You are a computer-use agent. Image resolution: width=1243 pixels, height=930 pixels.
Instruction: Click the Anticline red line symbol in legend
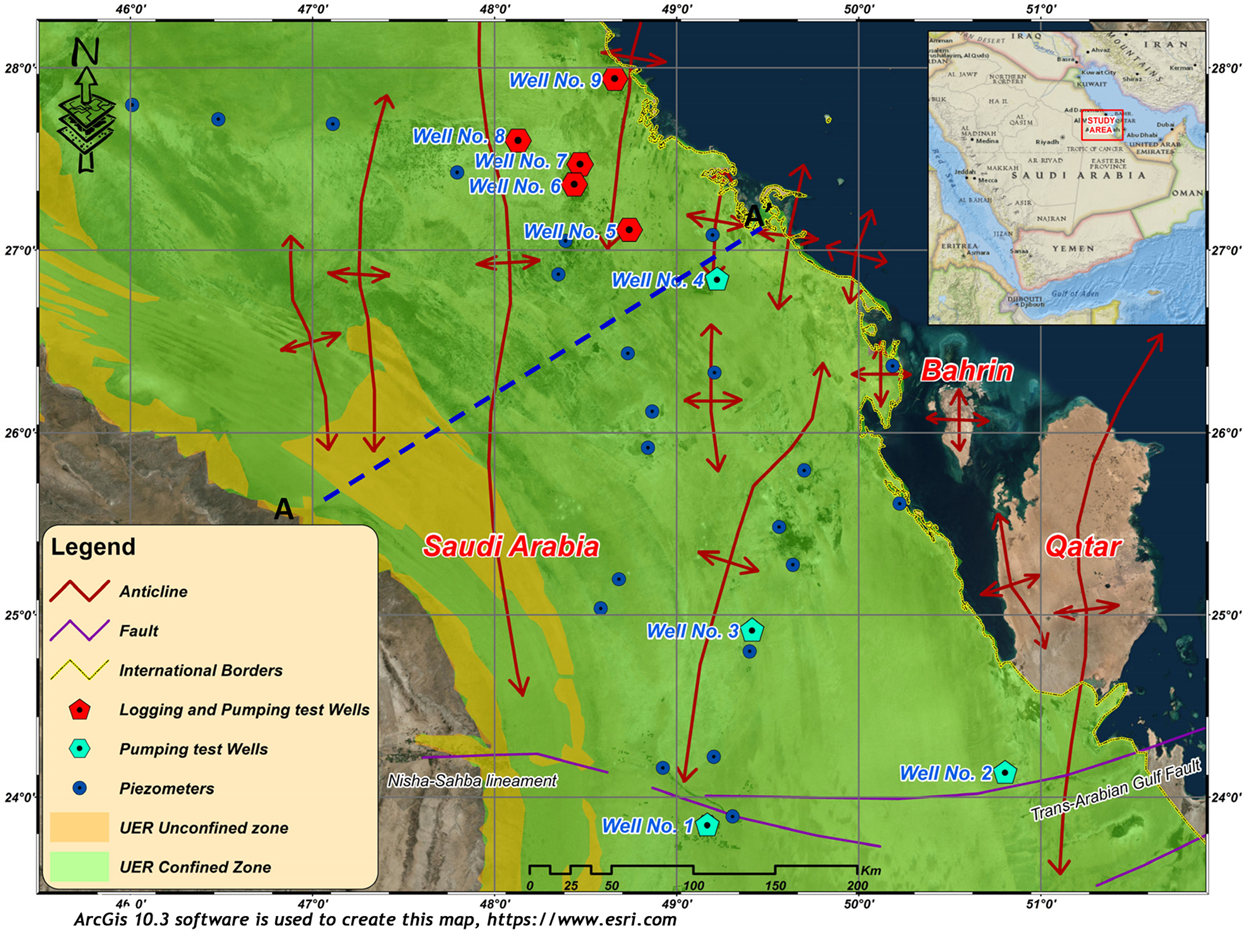point(78,591)
